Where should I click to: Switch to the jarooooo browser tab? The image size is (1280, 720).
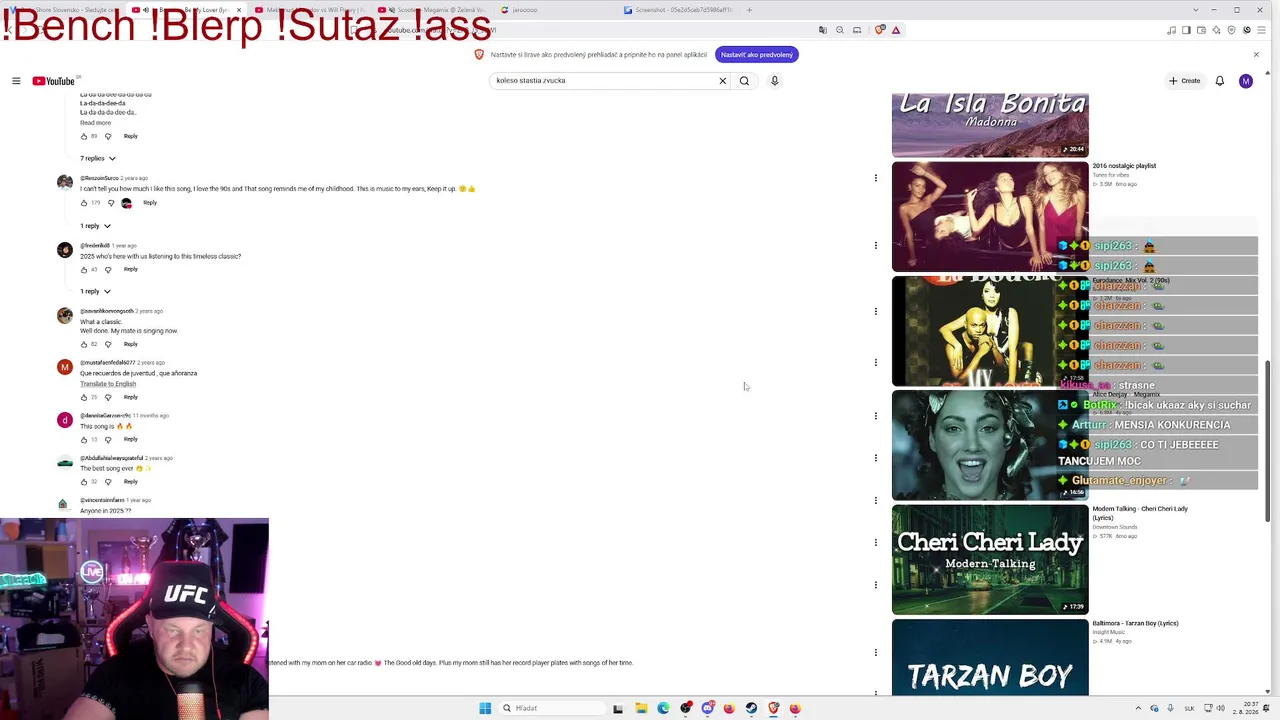pyautogui.click(x=557, y=10)
